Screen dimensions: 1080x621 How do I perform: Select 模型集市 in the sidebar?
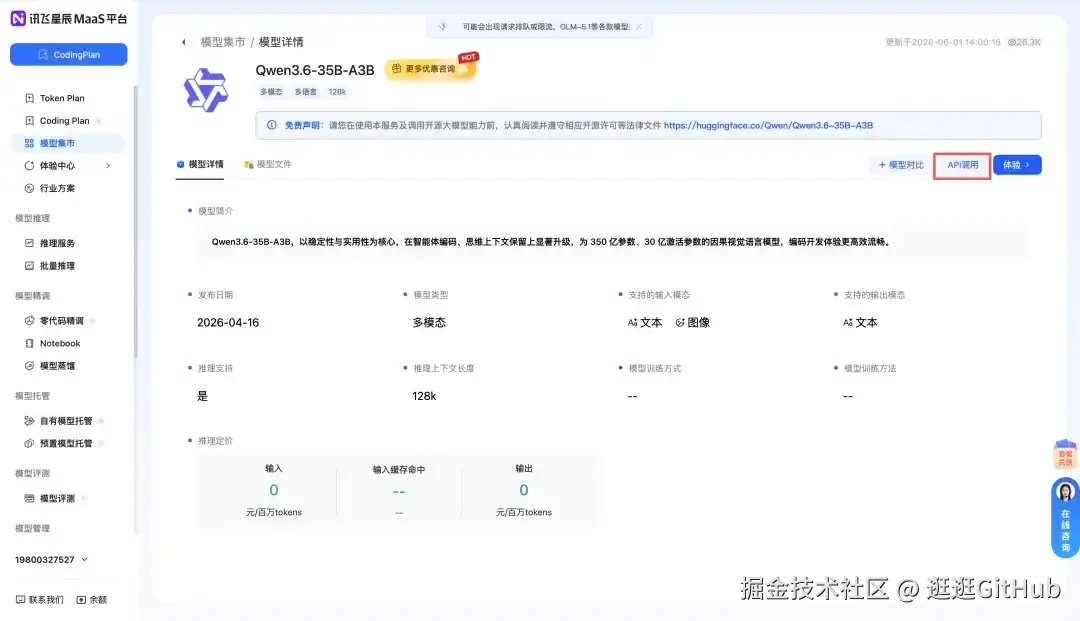[68, 143]
